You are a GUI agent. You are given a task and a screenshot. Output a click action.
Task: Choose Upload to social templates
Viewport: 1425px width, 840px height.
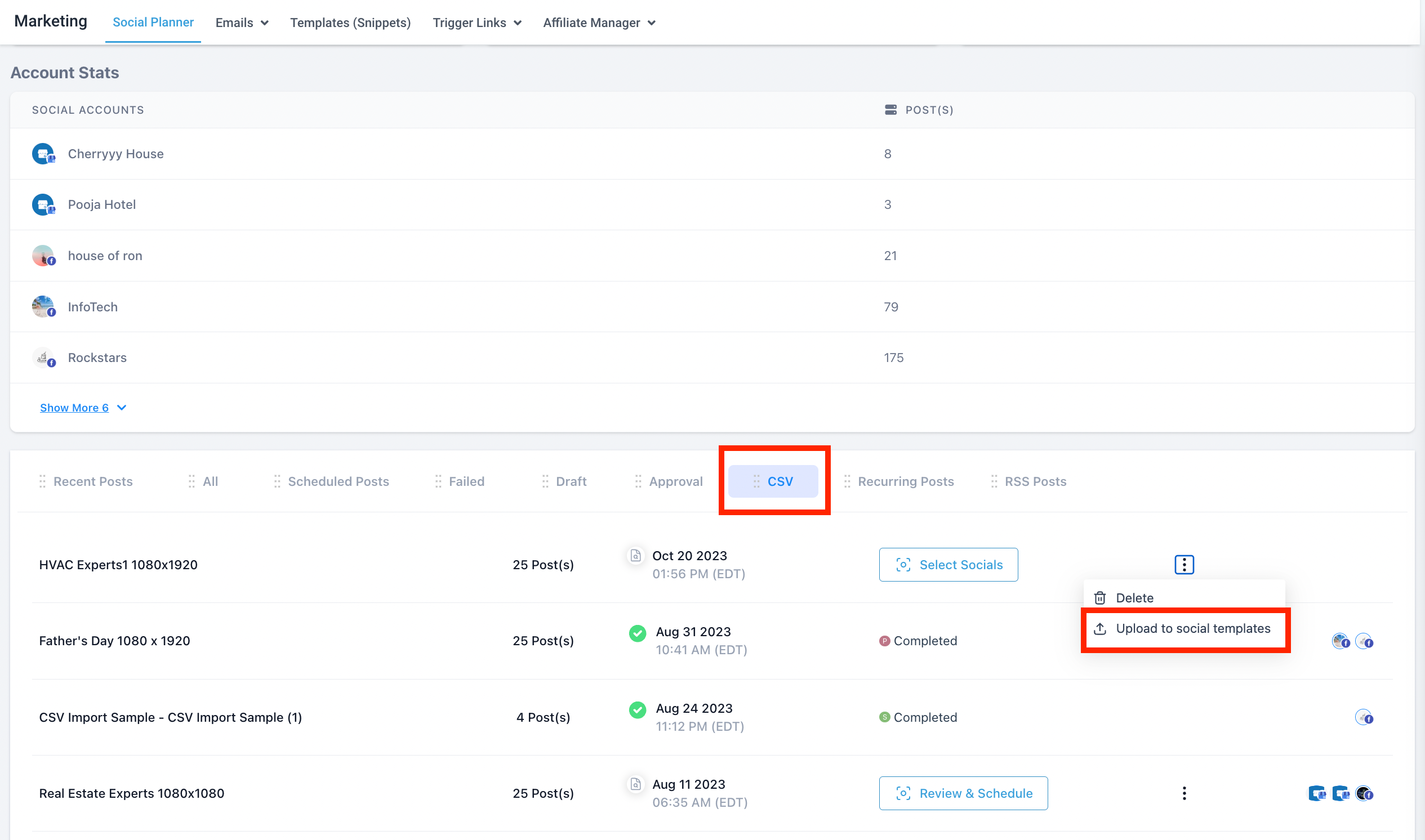click(1184, 629)
